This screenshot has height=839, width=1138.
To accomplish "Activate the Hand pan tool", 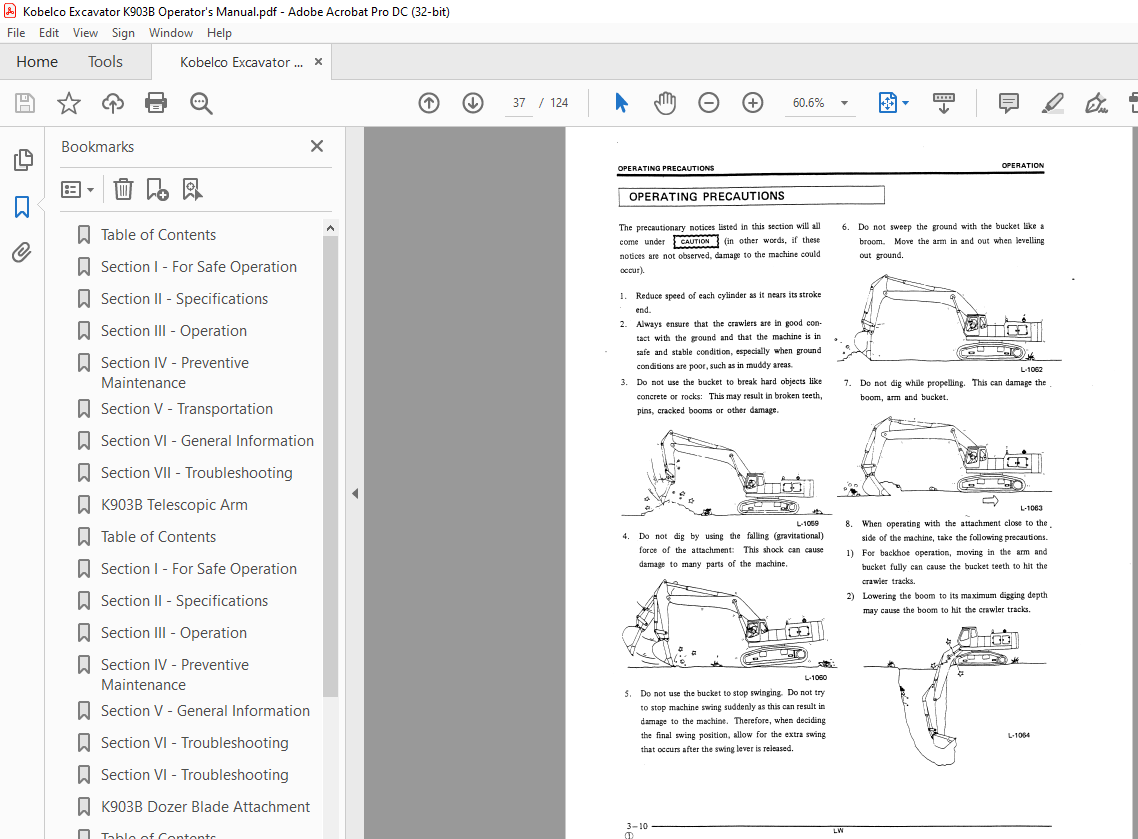I will 665,103.
